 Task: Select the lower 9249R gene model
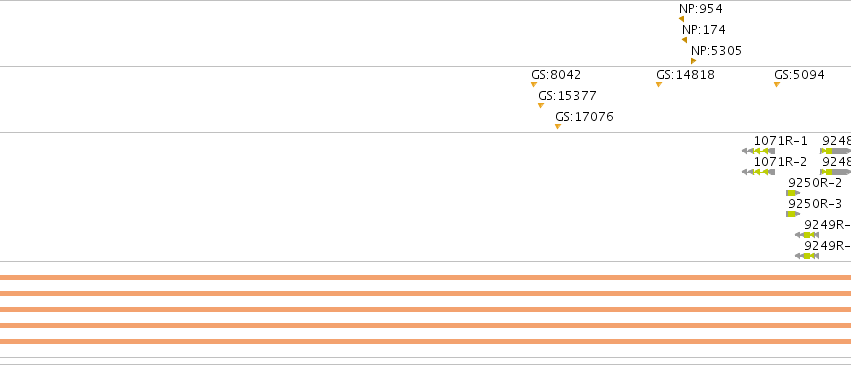click(807, 256)
